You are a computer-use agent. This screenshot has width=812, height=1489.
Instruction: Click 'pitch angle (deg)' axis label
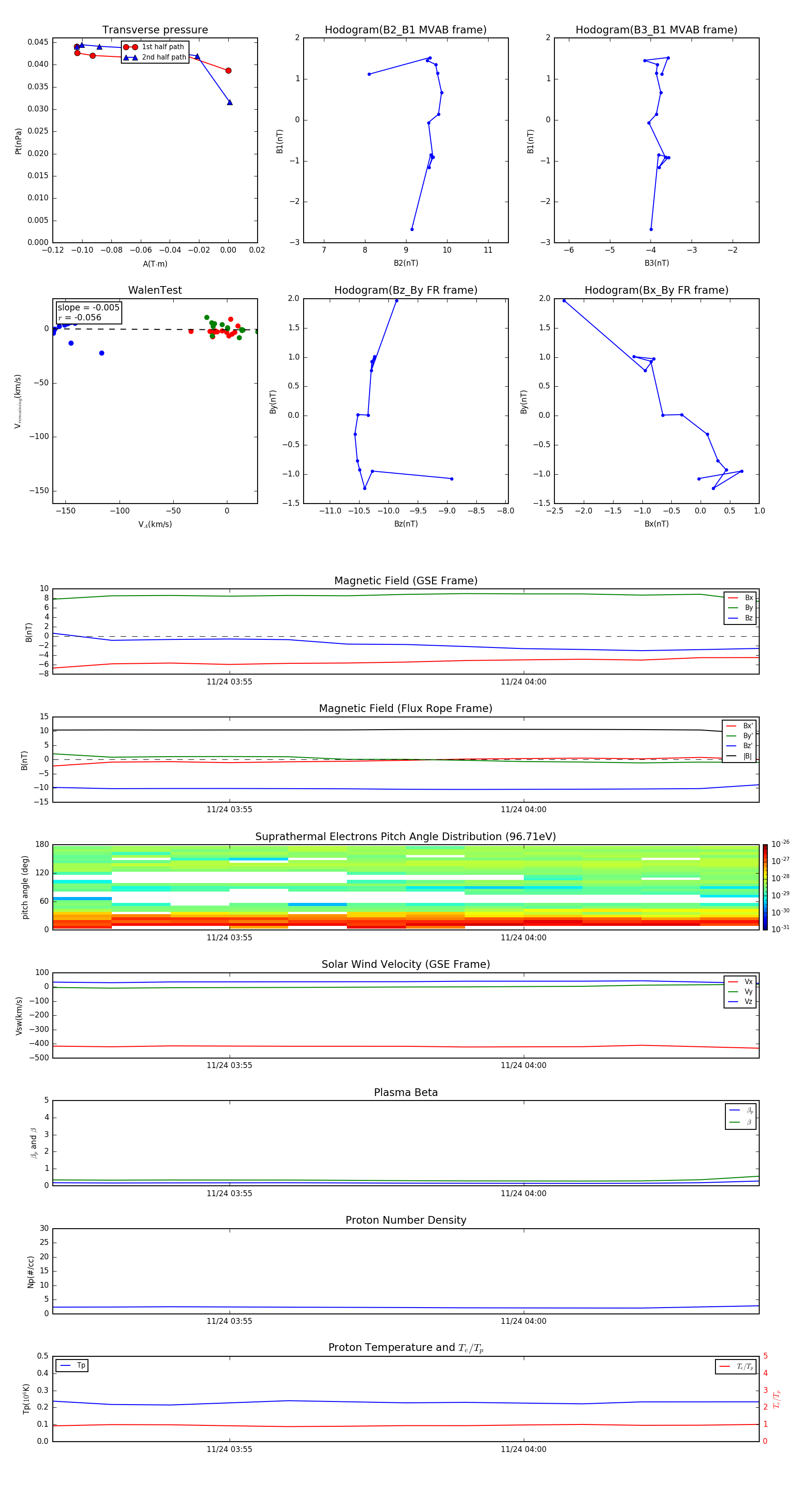point(25,887)
